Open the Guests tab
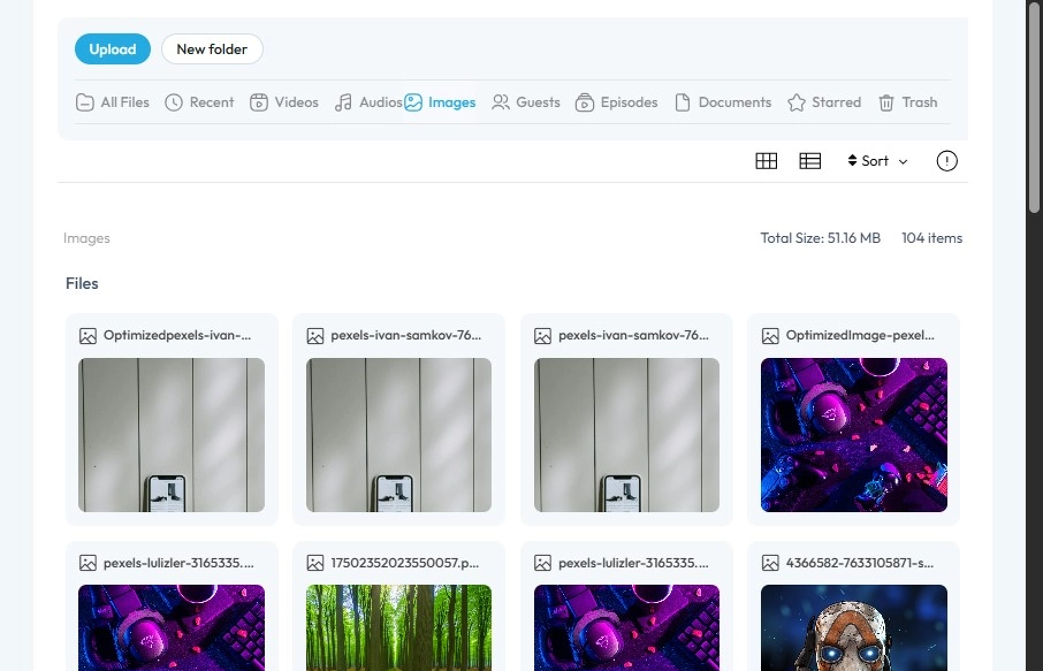 click(525, 102)
